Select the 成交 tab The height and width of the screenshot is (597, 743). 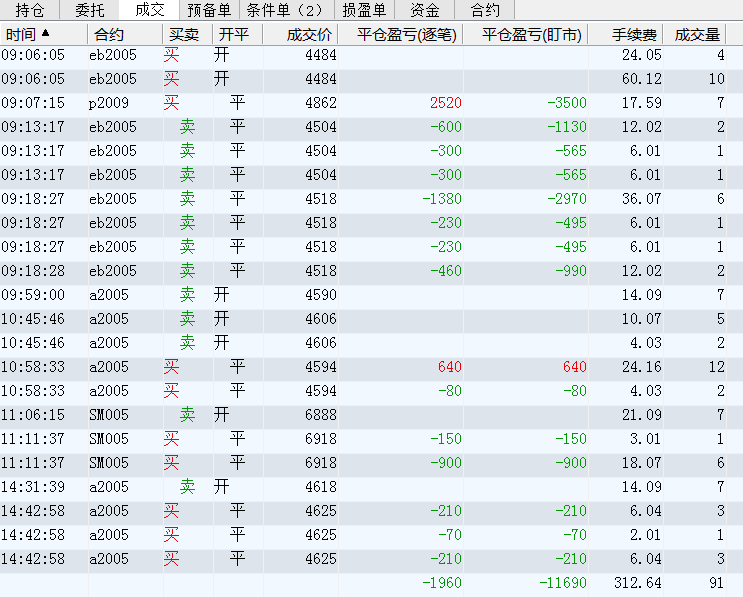click(149, 10)
